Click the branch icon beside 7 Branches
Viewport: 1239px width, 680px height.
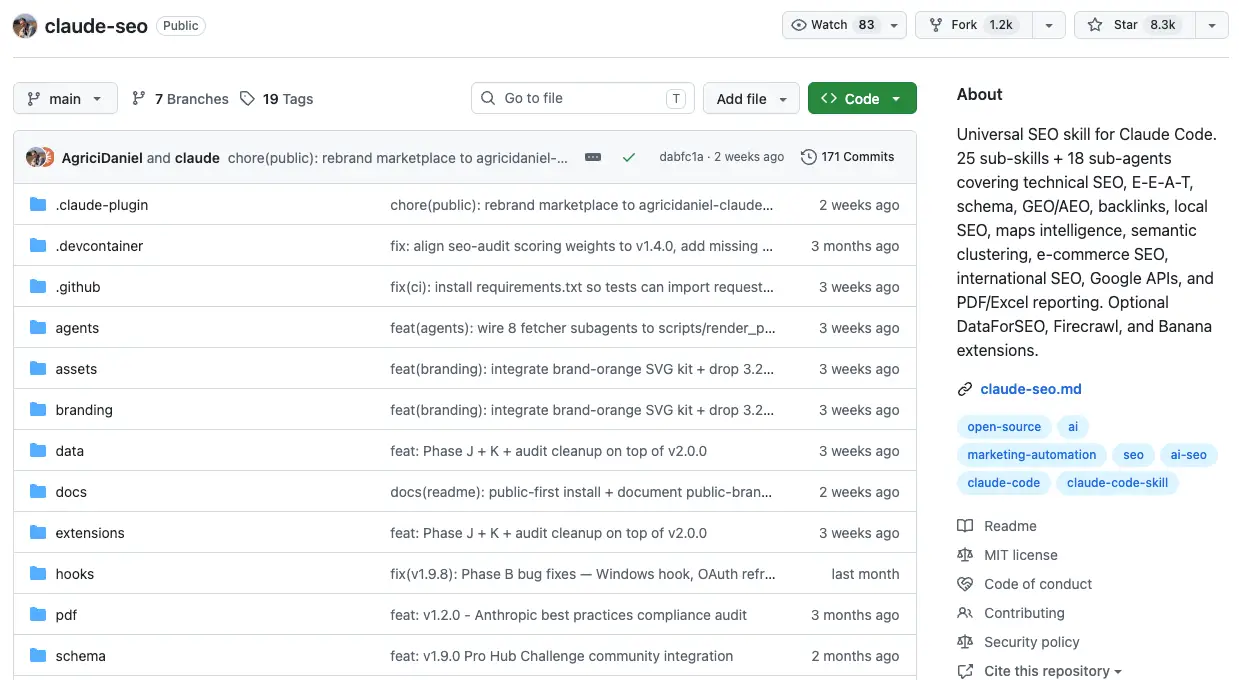(x=139, y=99)
